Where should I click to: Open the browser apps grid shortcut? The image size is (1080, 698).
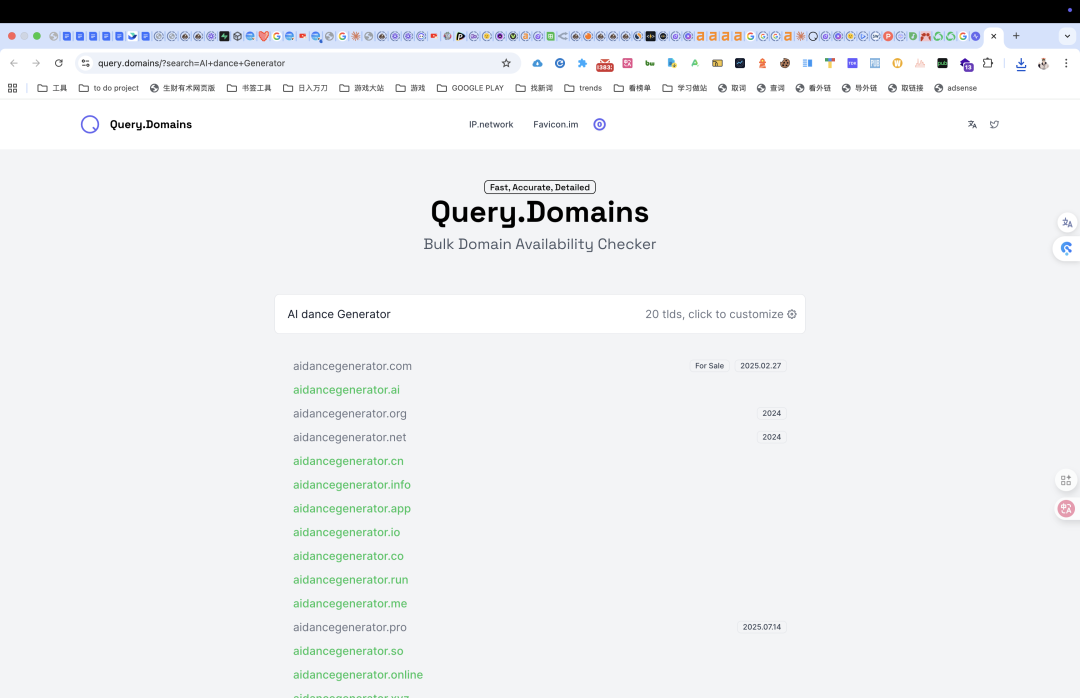12,88
